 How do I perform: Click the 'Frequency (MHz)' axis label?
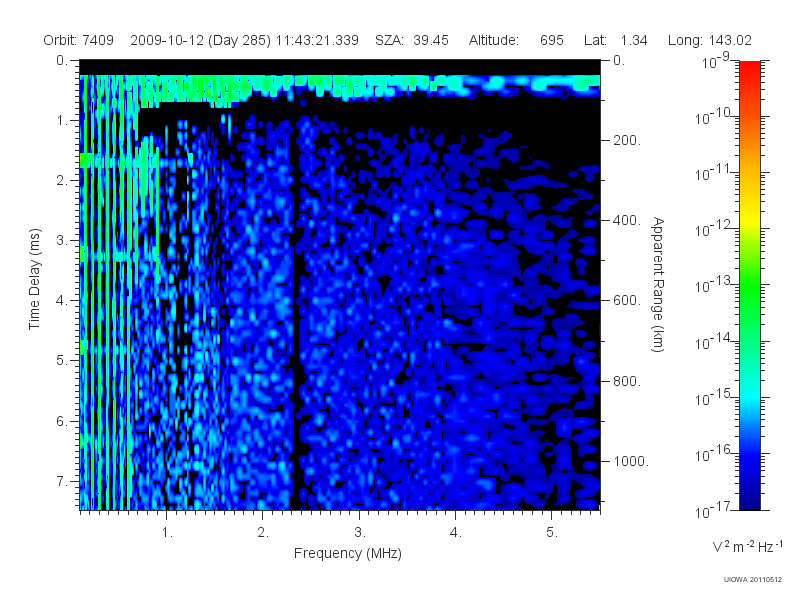point(348,553)
